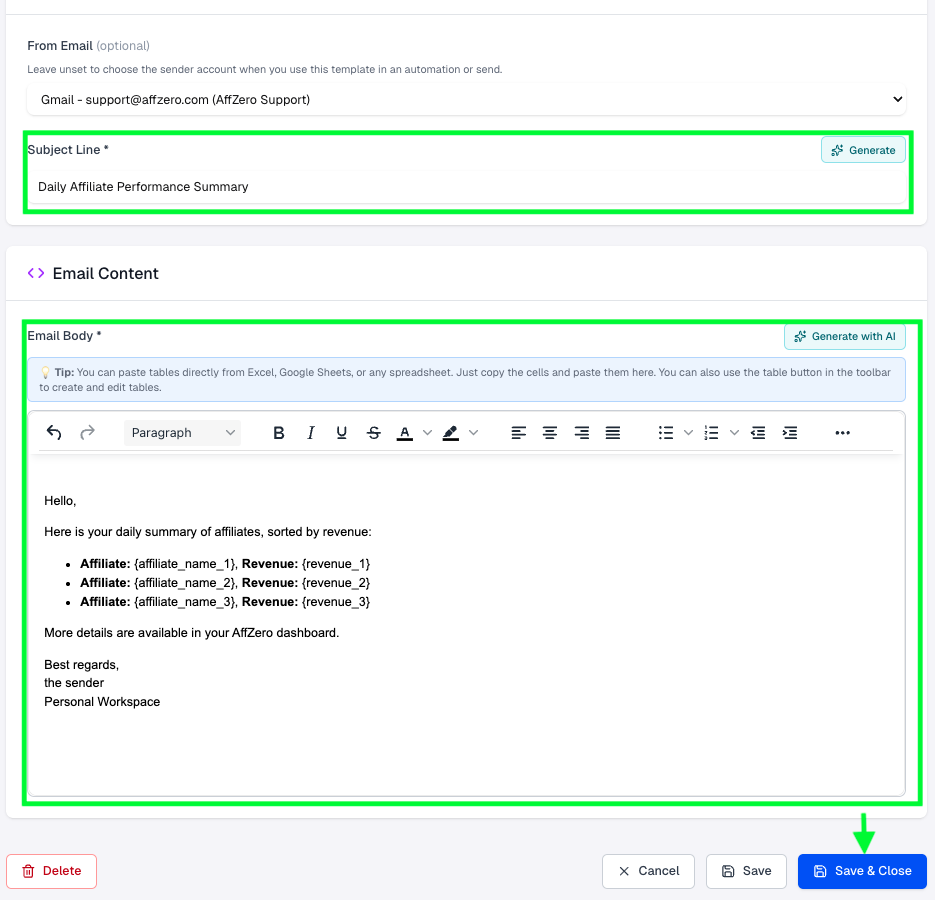
Task: Insert a numbered list
Action: pyautogui.click(x=711, y=432)
